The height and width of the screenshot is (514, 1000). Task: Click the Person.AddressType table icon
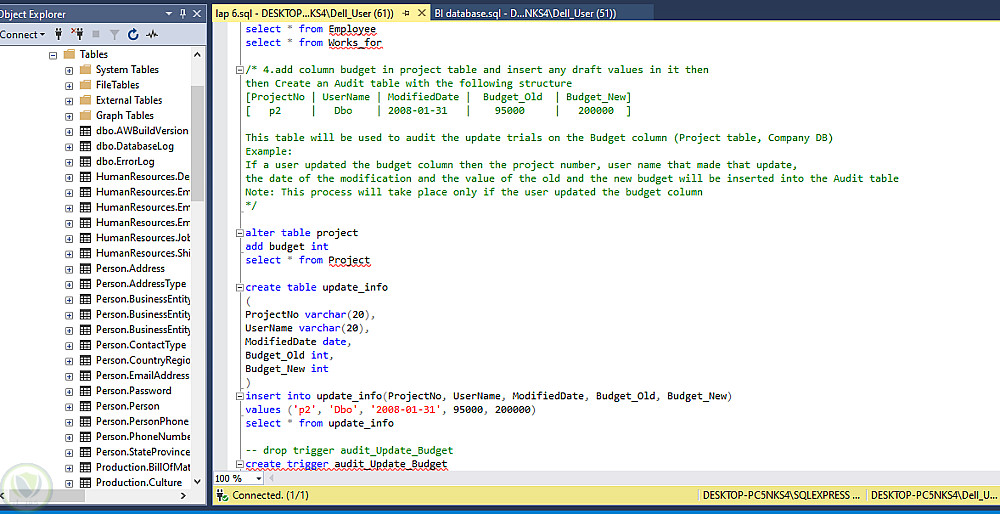[85, 284]
